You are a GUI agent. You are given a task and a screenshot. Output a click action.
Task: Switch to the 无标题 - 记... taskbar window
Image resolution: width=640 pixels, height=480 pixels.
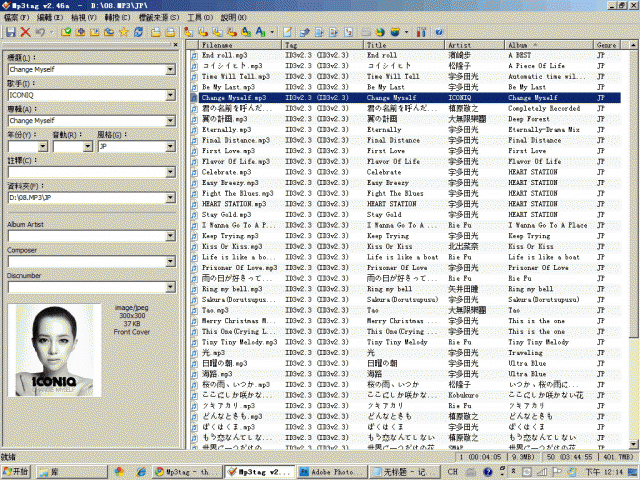[x=404, y=472]
